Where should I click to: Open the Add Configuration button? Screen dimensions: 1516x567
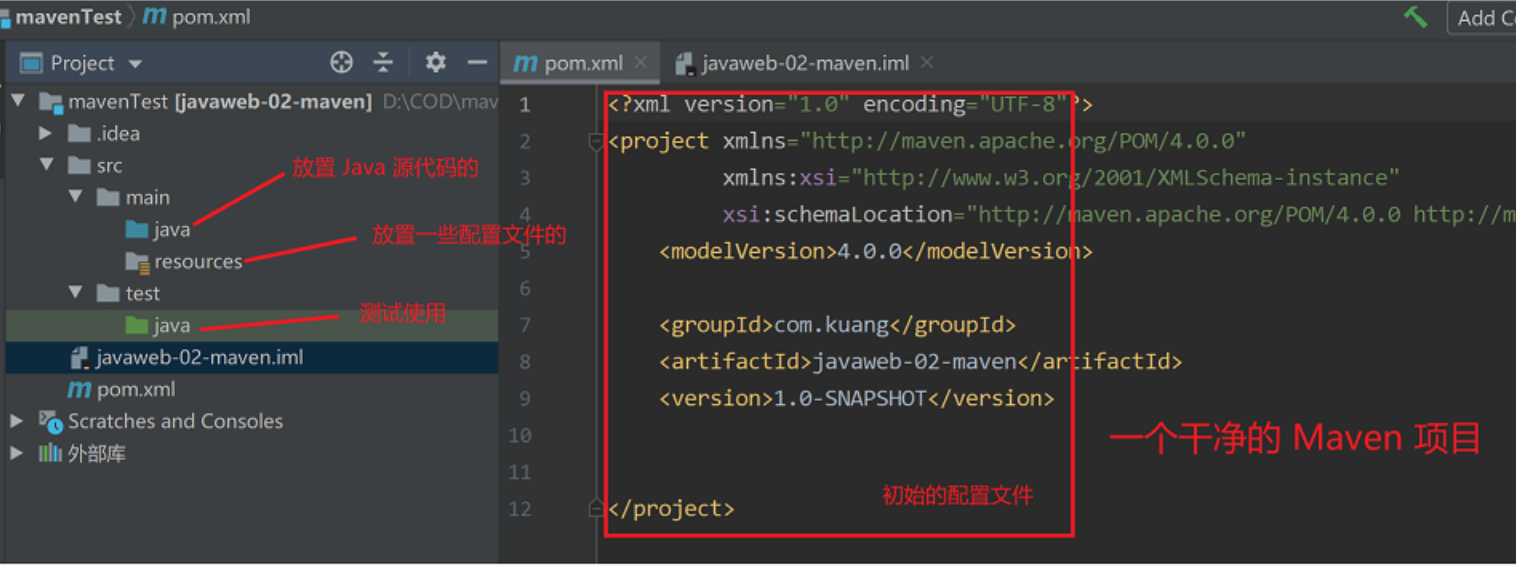1482,17
